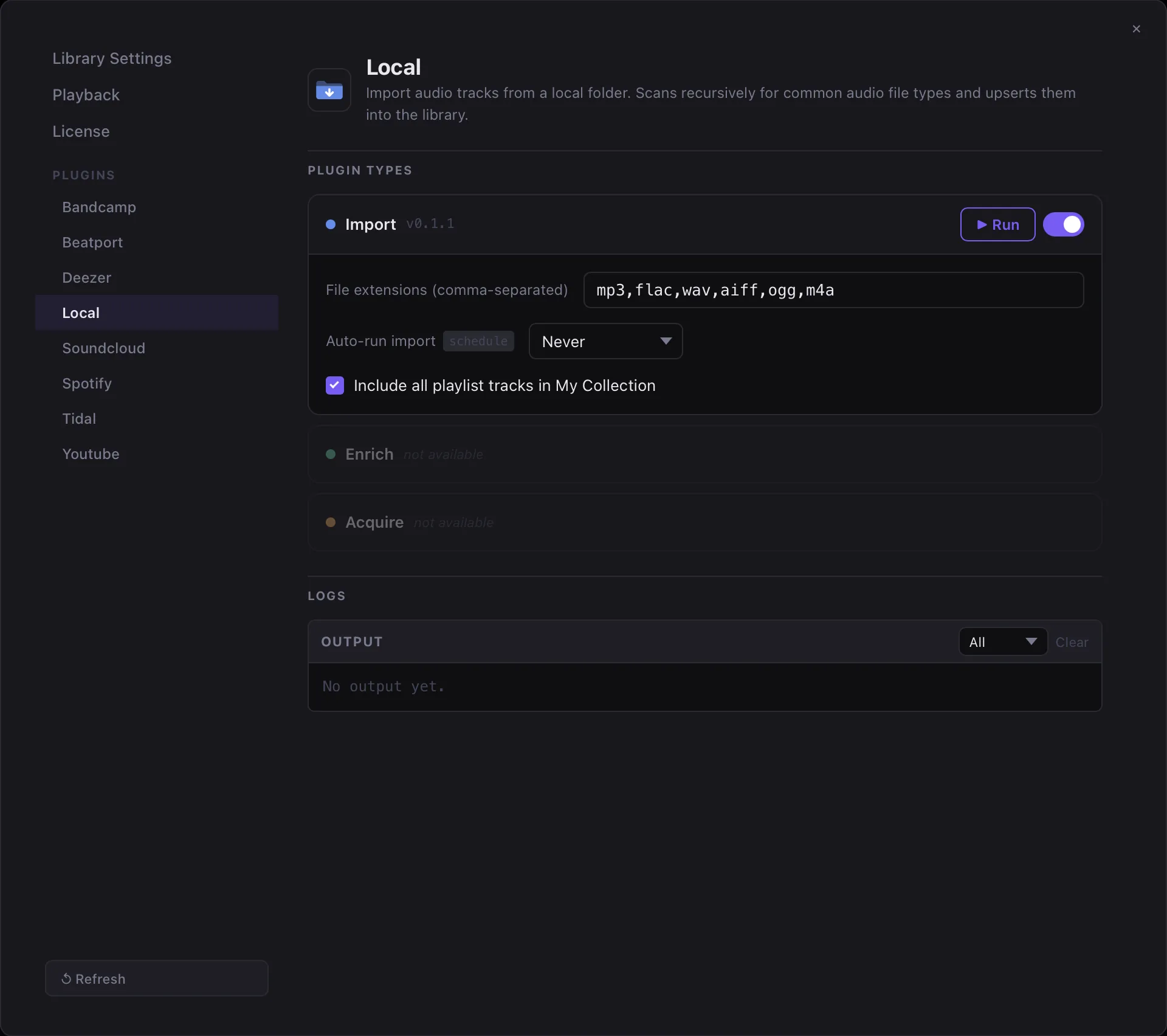This screenshot has height=1036, width=1167.
Task: Click the LOGS section heading
Action: tap(326, 596)
